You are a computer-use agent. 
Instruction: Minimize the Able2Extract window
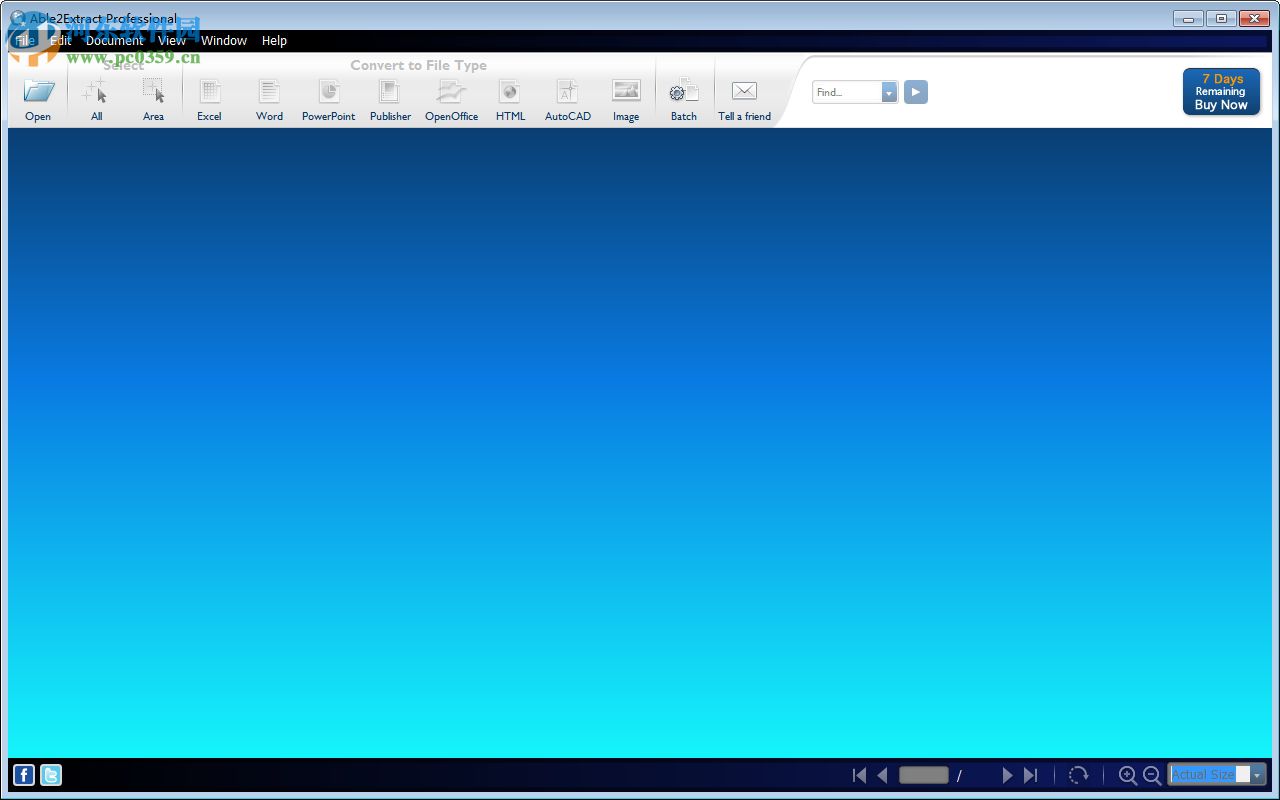1188,18
